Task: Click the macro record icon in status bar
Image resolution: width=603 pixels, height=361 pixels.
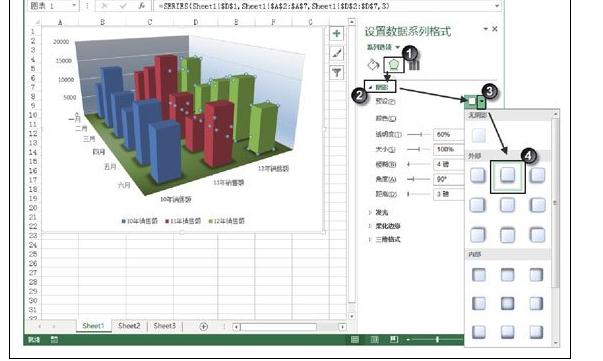Action: point(54,339)
